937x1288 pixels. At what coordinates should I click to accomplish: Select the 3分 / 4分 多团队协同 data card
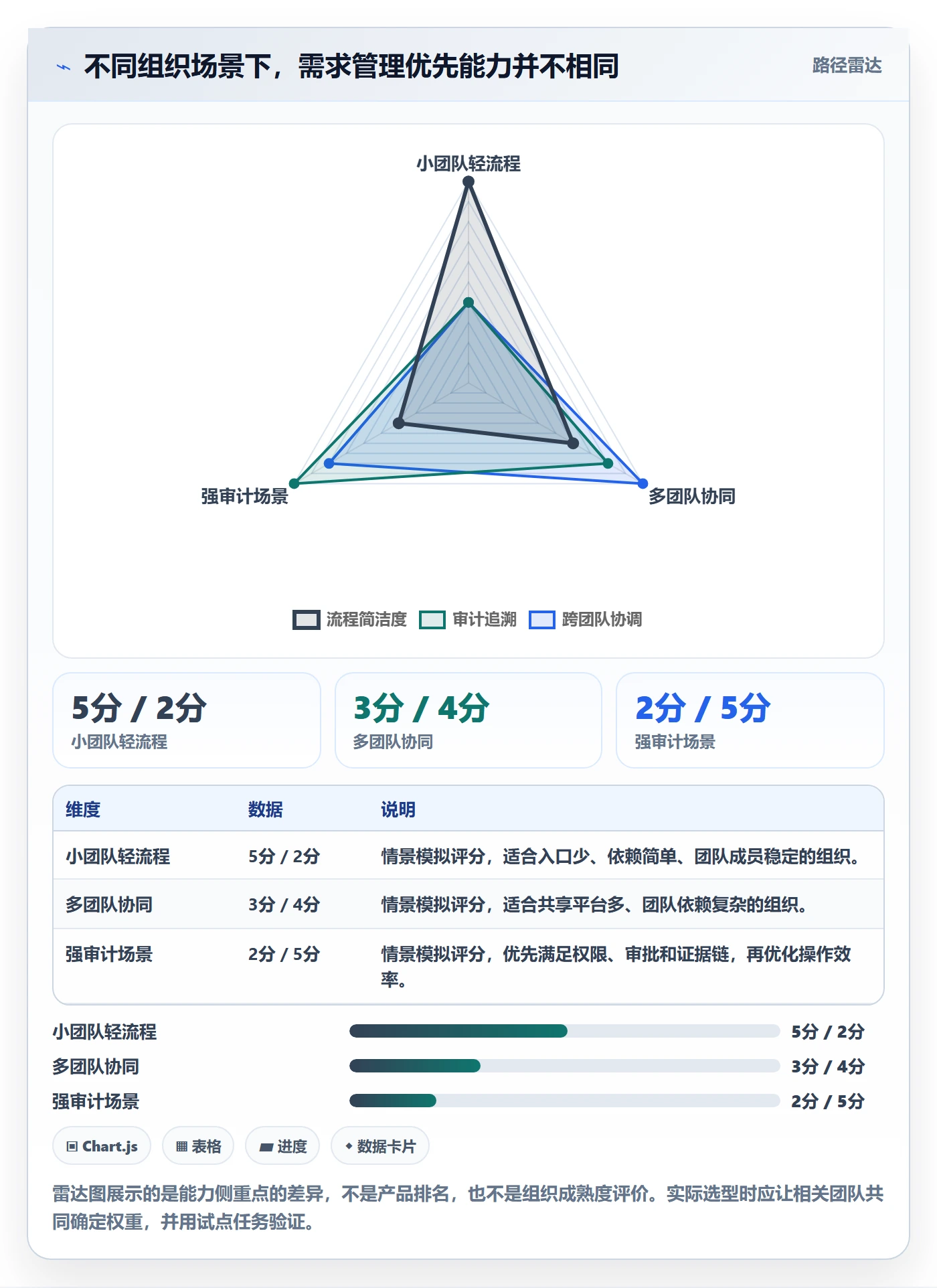coord(468,720)
